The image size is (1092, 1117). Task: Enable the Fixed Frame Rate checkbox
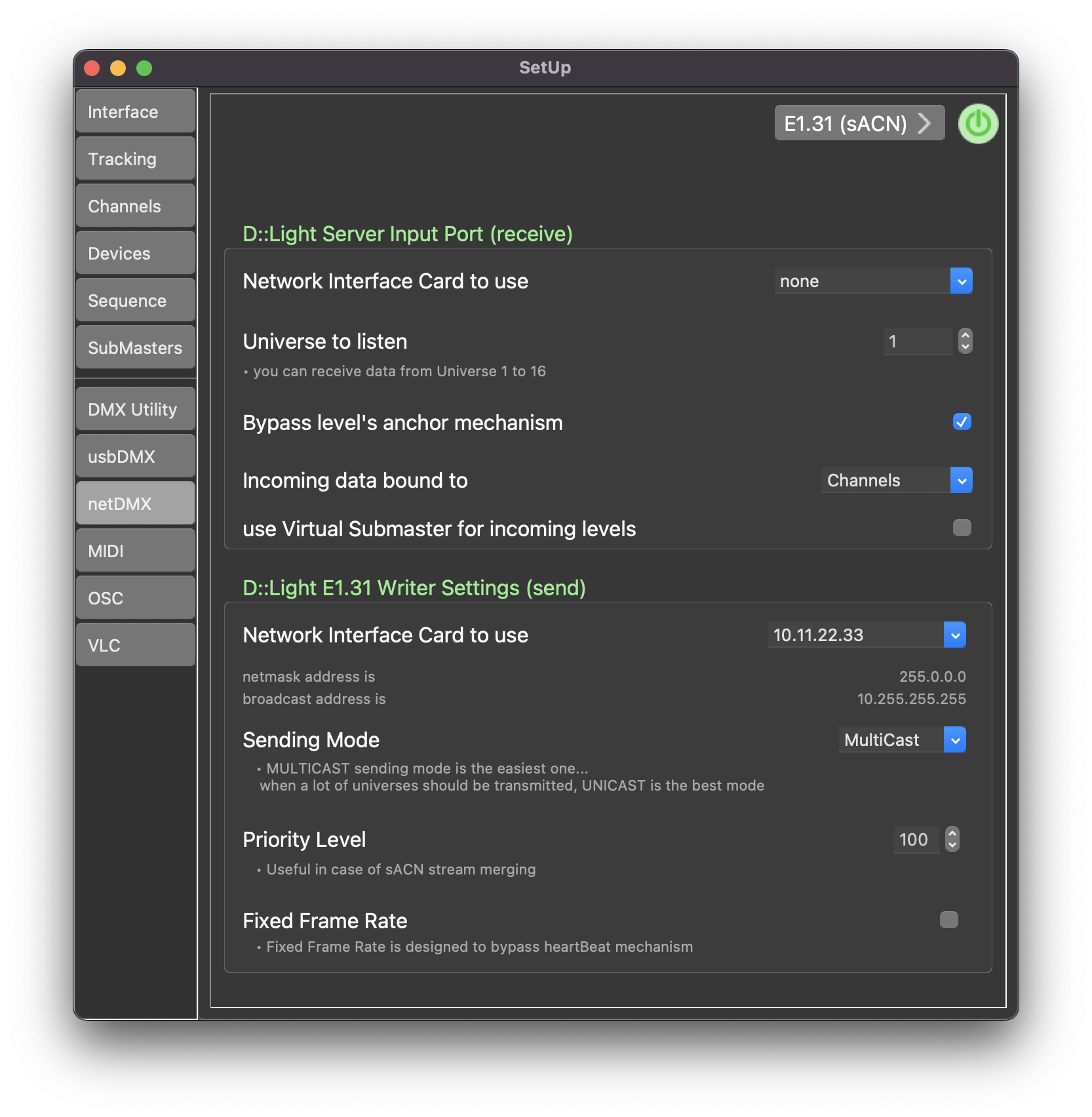tap(948, 920)
